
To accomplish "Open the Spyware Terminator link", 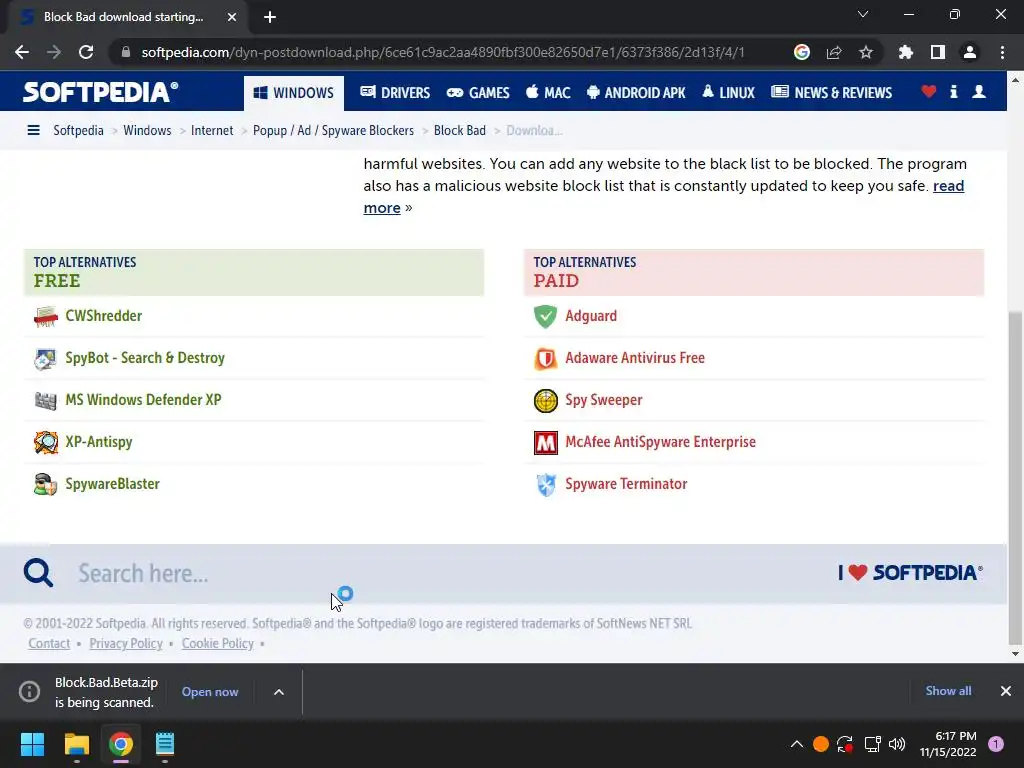I will coord(626,484).
